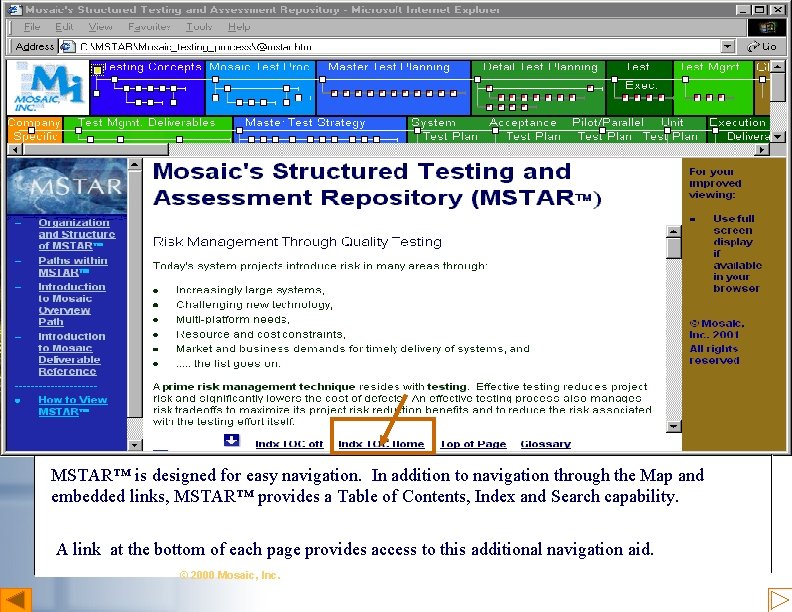
Task: Click the Internet Explorer throbber logo
Action: click(x=767, y=27)
